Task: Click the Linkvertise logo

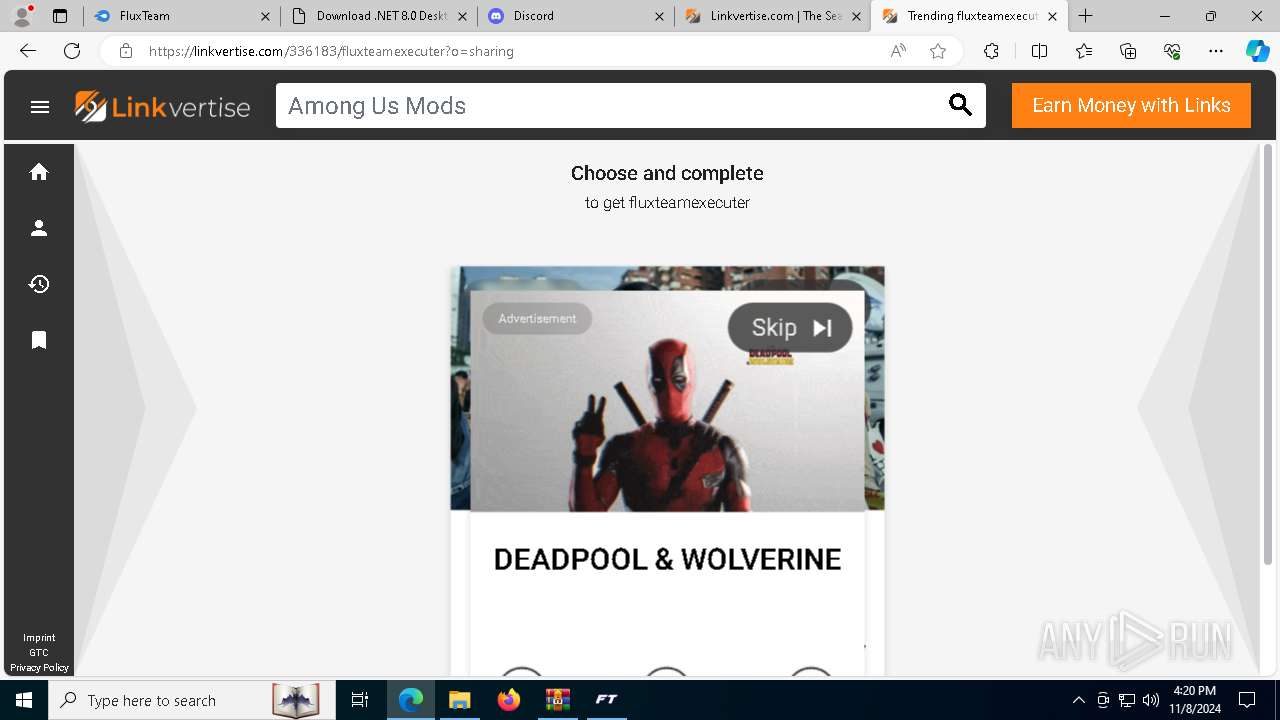Action: click(162, 106)
